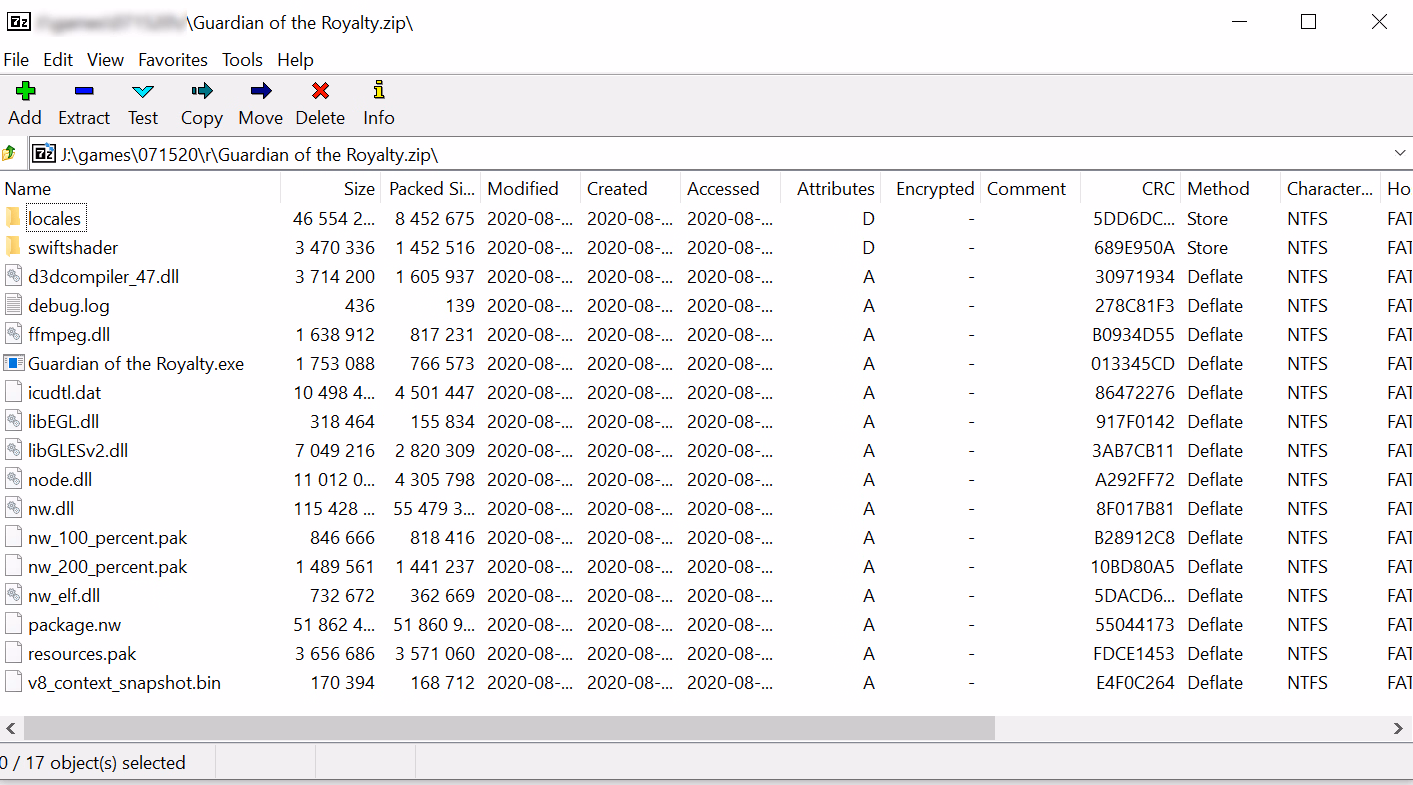Select the libEGL.dll file icon
This screenshot has width=1413, height=785.
(x=13, y=421)
